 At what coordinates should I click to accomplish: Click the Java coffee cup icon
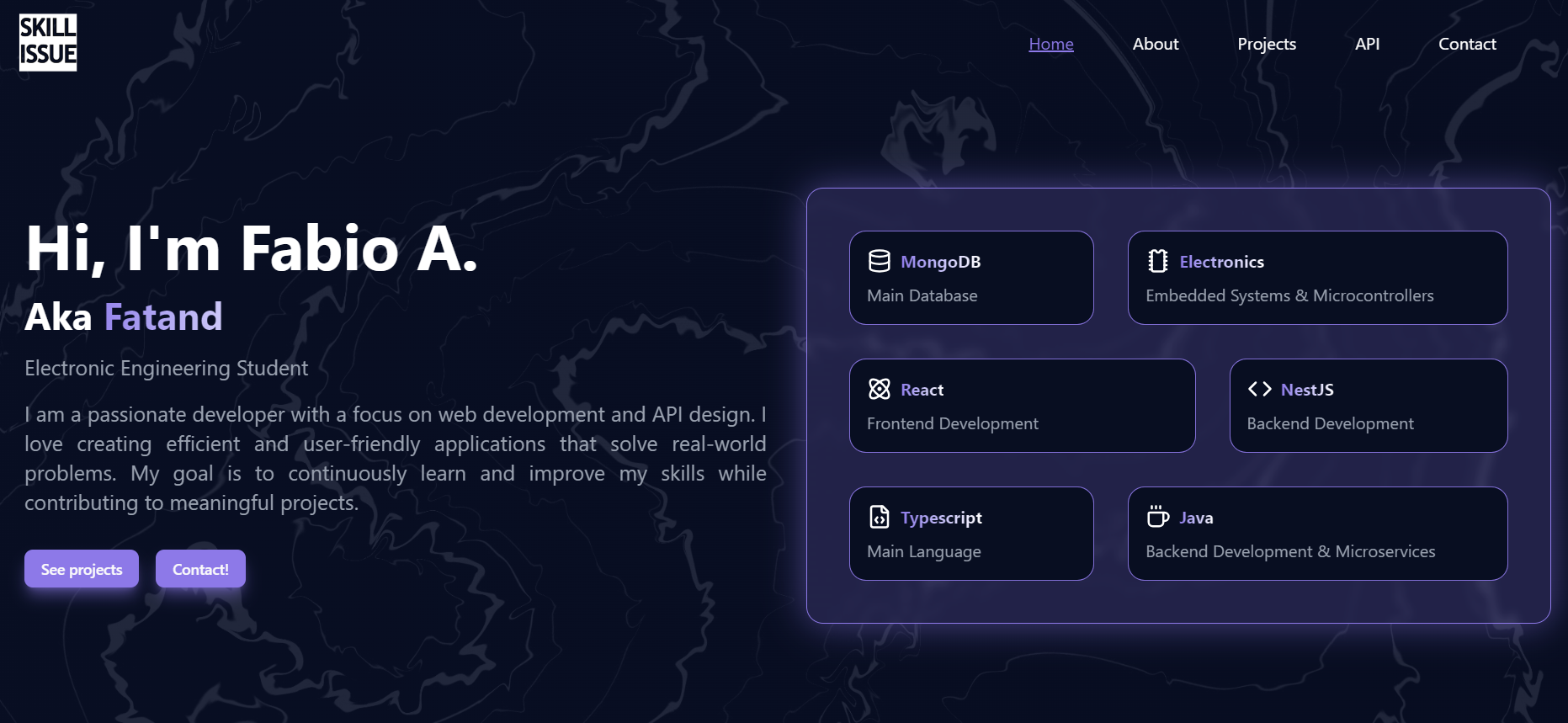1158,516
